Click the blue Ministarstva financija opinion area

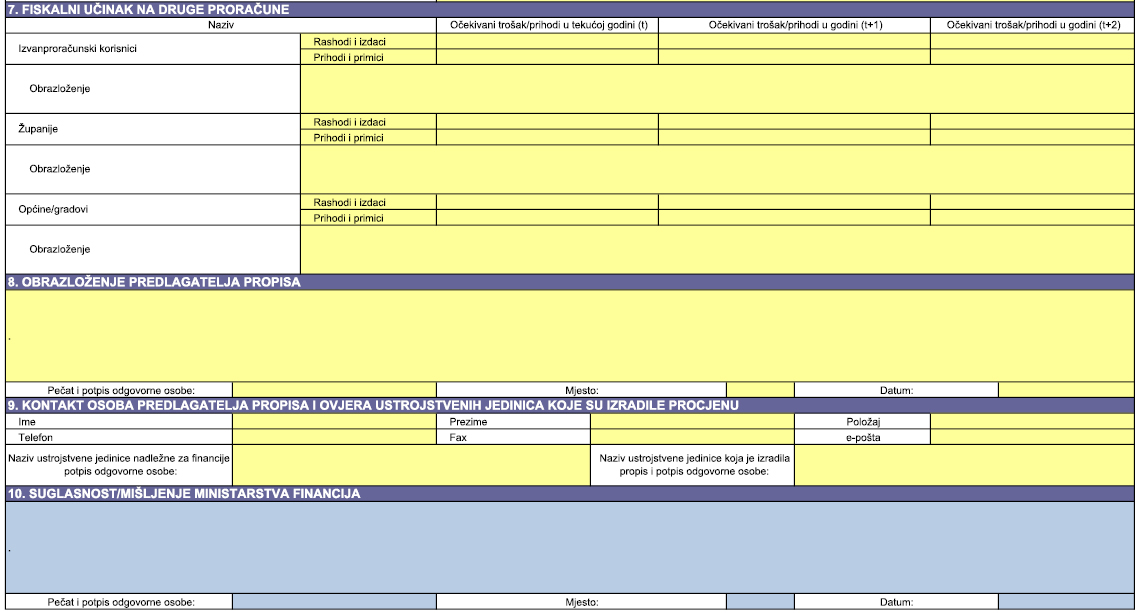click(570, 547)
